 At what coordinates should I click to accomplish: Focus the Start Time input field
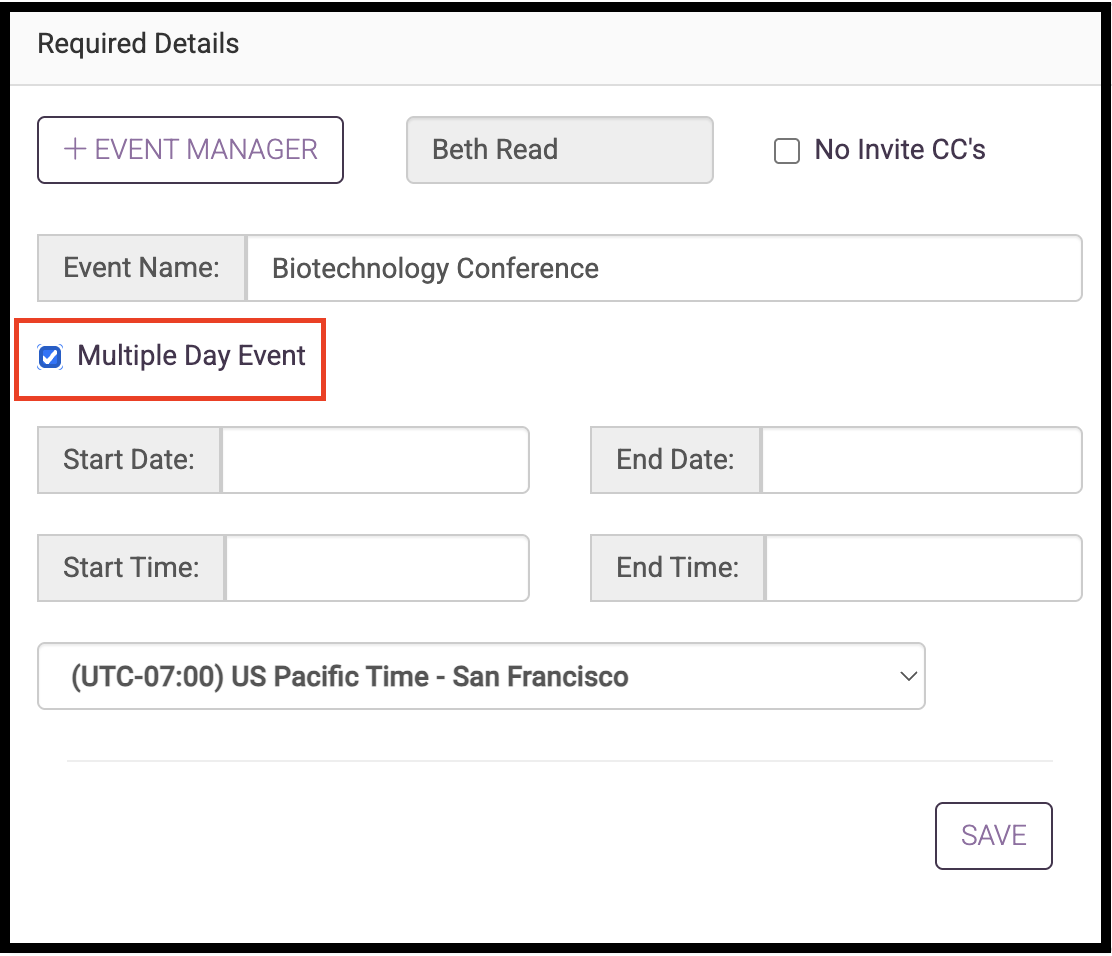[377, 568]
